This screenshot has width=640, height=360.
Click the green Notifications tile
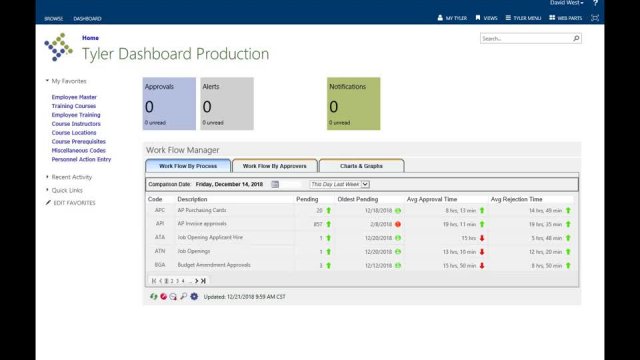pyautogui.click(x=353, y=104)
